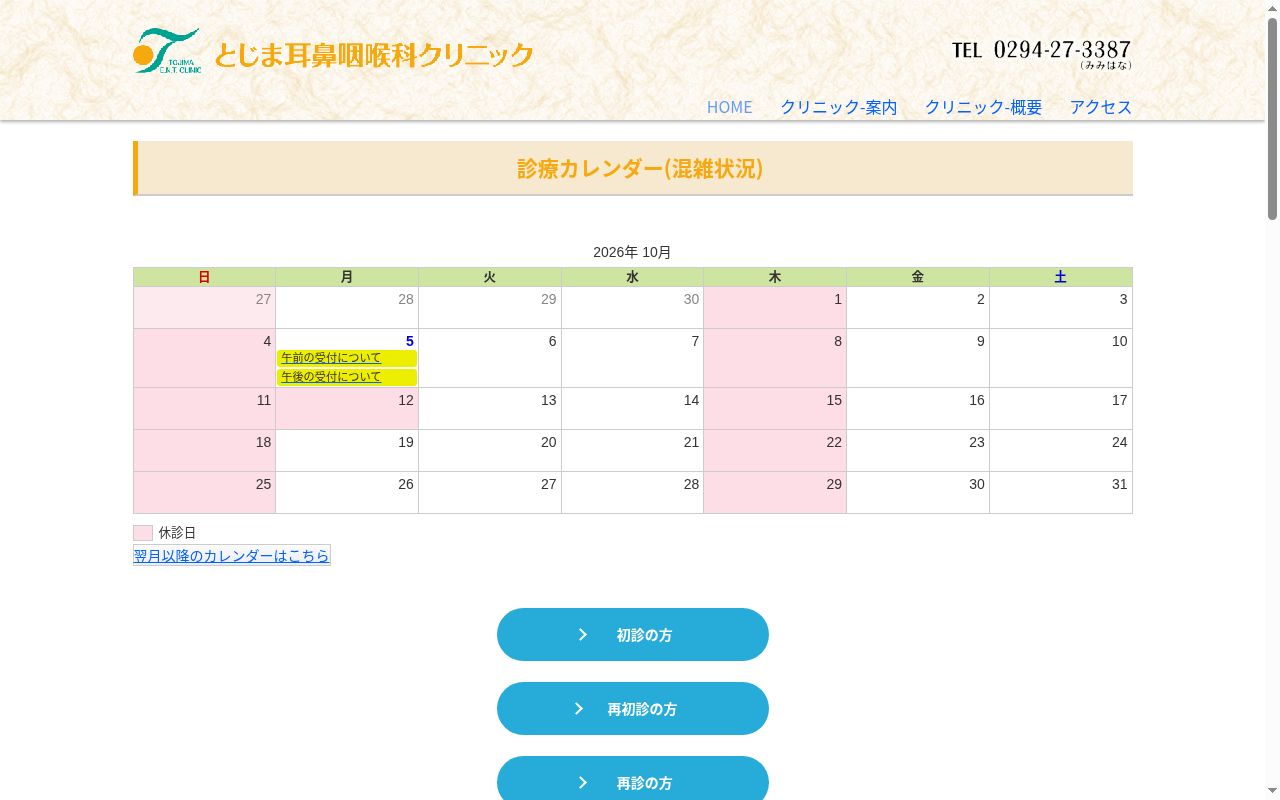Select date 1 in the calendar
This screenshot has width=1280, height=800.
point(775,308)
